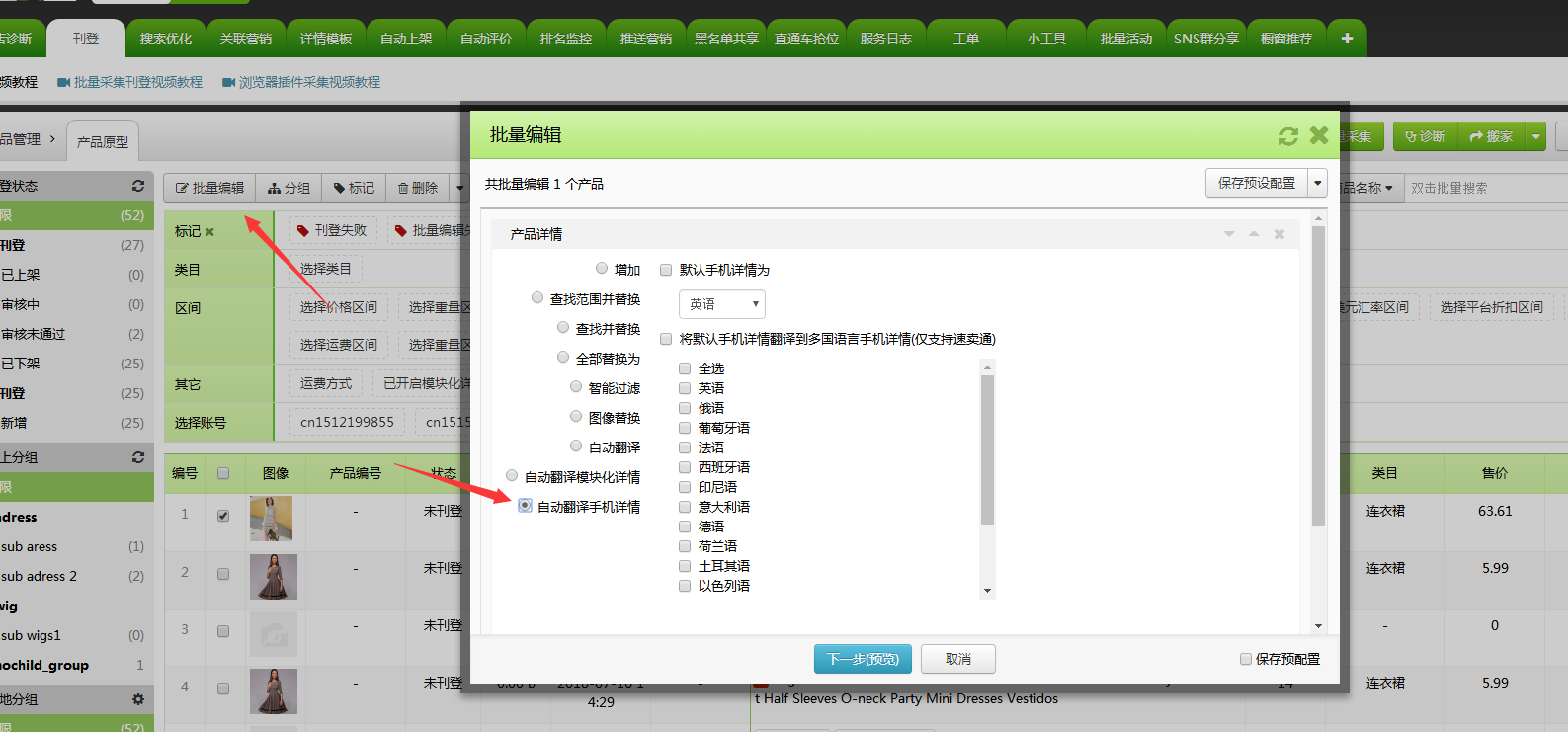Move 产品详情 panel down with down arrow icon
Image resolution: width=1568 pixels, height=732 pixels.
tap(1229, 234)
